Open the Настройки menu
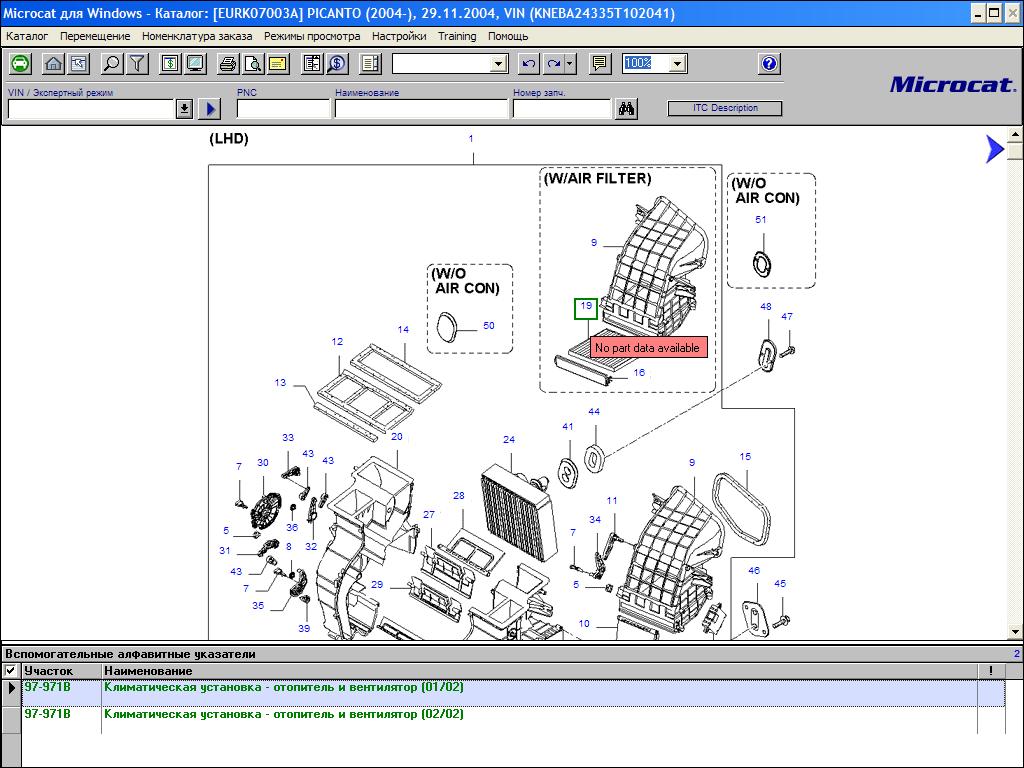The image size is (1024, 768). tap(398, 36)
